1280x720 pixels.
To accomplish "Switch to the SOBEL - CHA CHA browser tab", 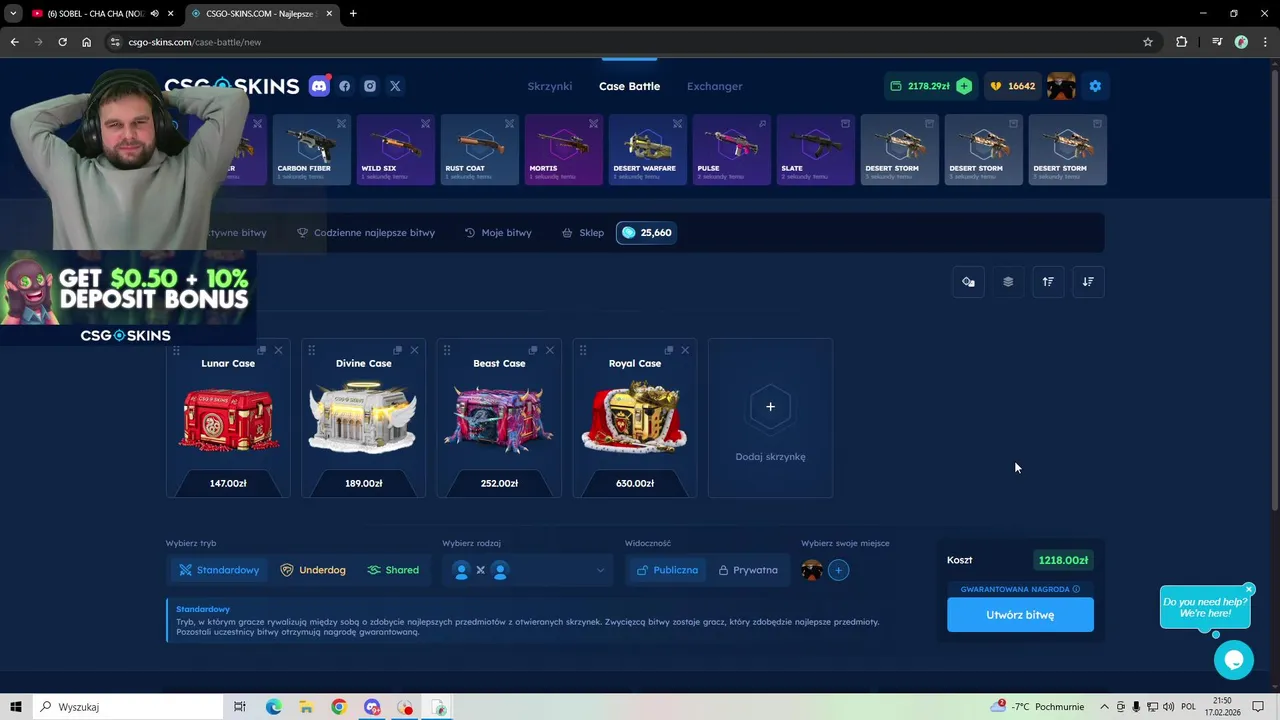I will point(95,13).
